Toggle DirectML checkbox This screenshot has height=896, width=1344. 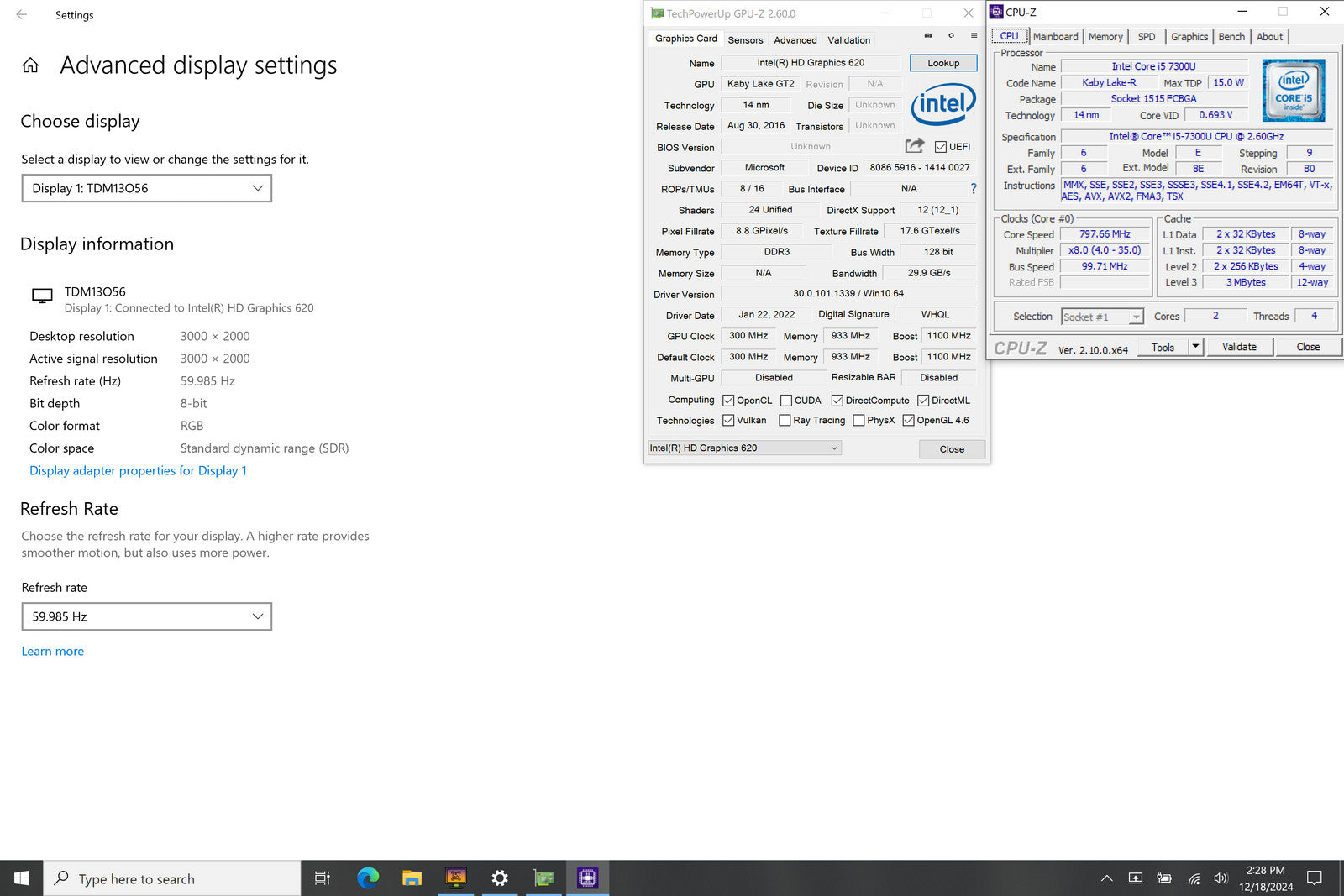(x=923, y=401)
